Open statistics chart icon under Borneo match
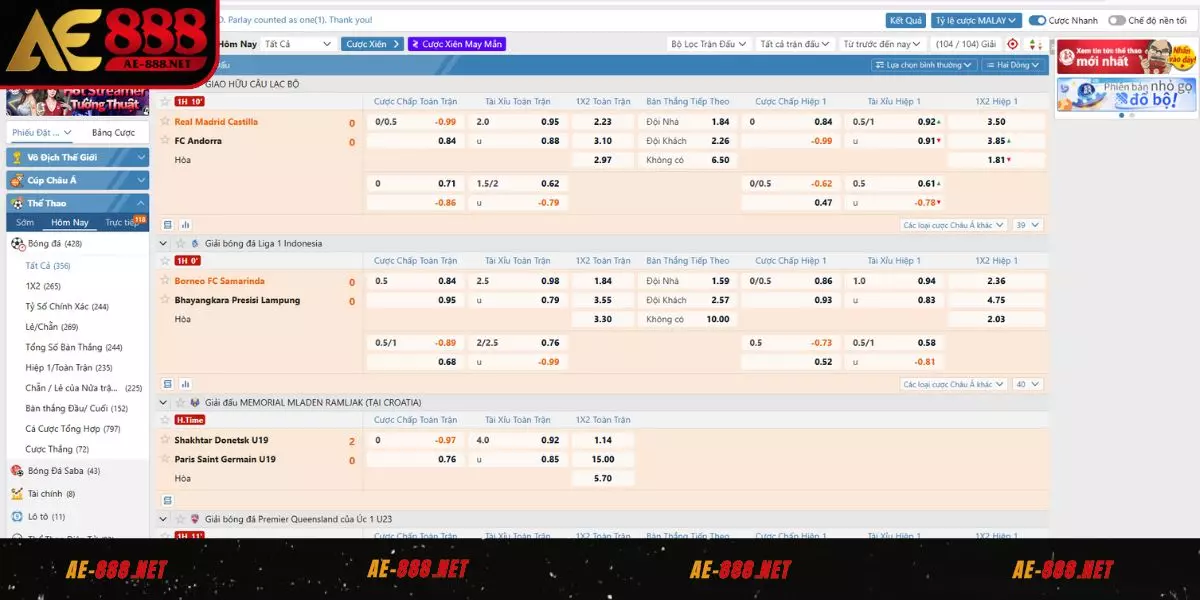This screenshot has width=1200, height=600. tap(185, 384)
